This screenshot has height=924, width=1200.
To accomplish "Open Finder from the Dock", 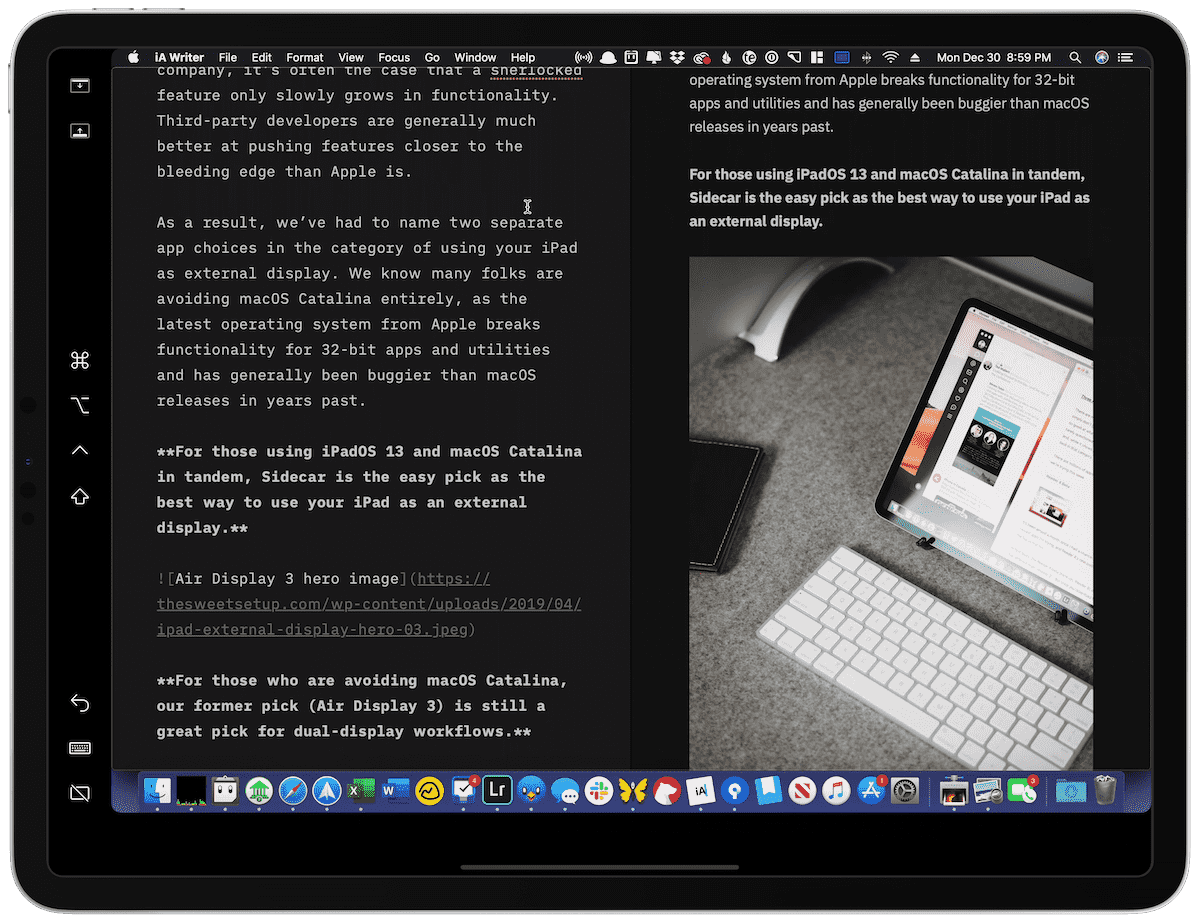I will tap(157, 791).
